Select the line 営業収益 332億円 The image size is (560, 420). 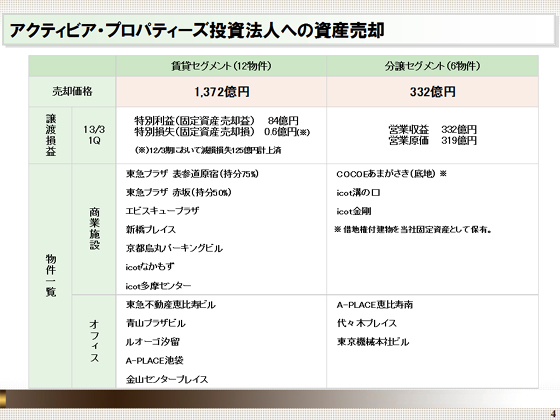[x=432, y=129]
